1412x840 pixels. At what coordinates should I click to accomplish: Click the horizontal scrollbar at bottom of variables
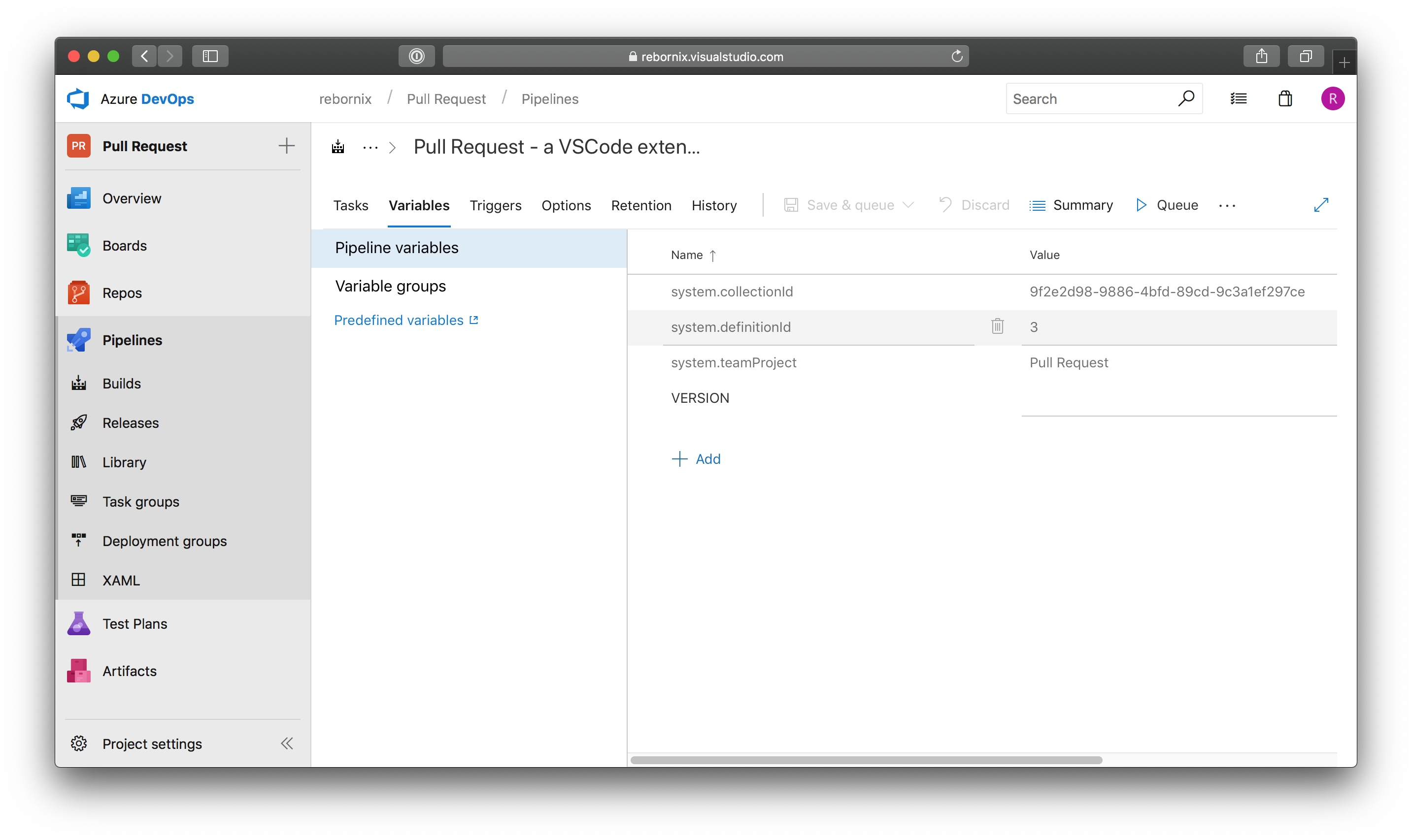pyautogui.click(x=867, y=760)
